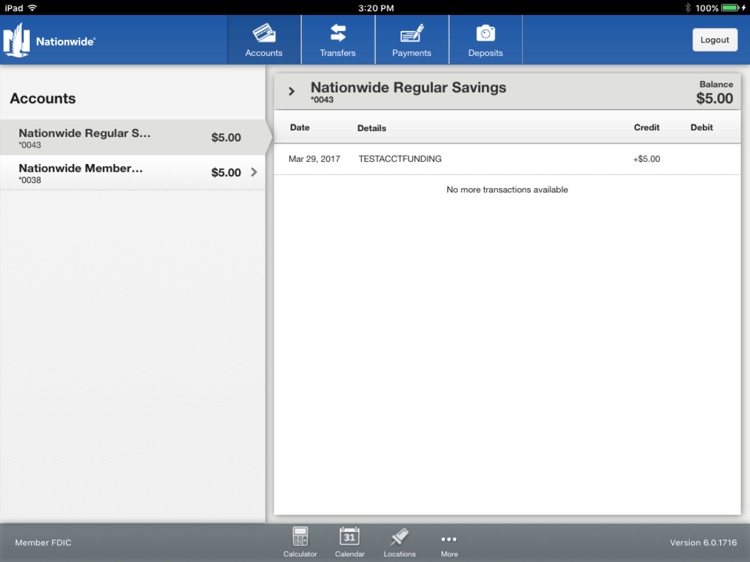Click the Credit column header

tap(647, 128)
